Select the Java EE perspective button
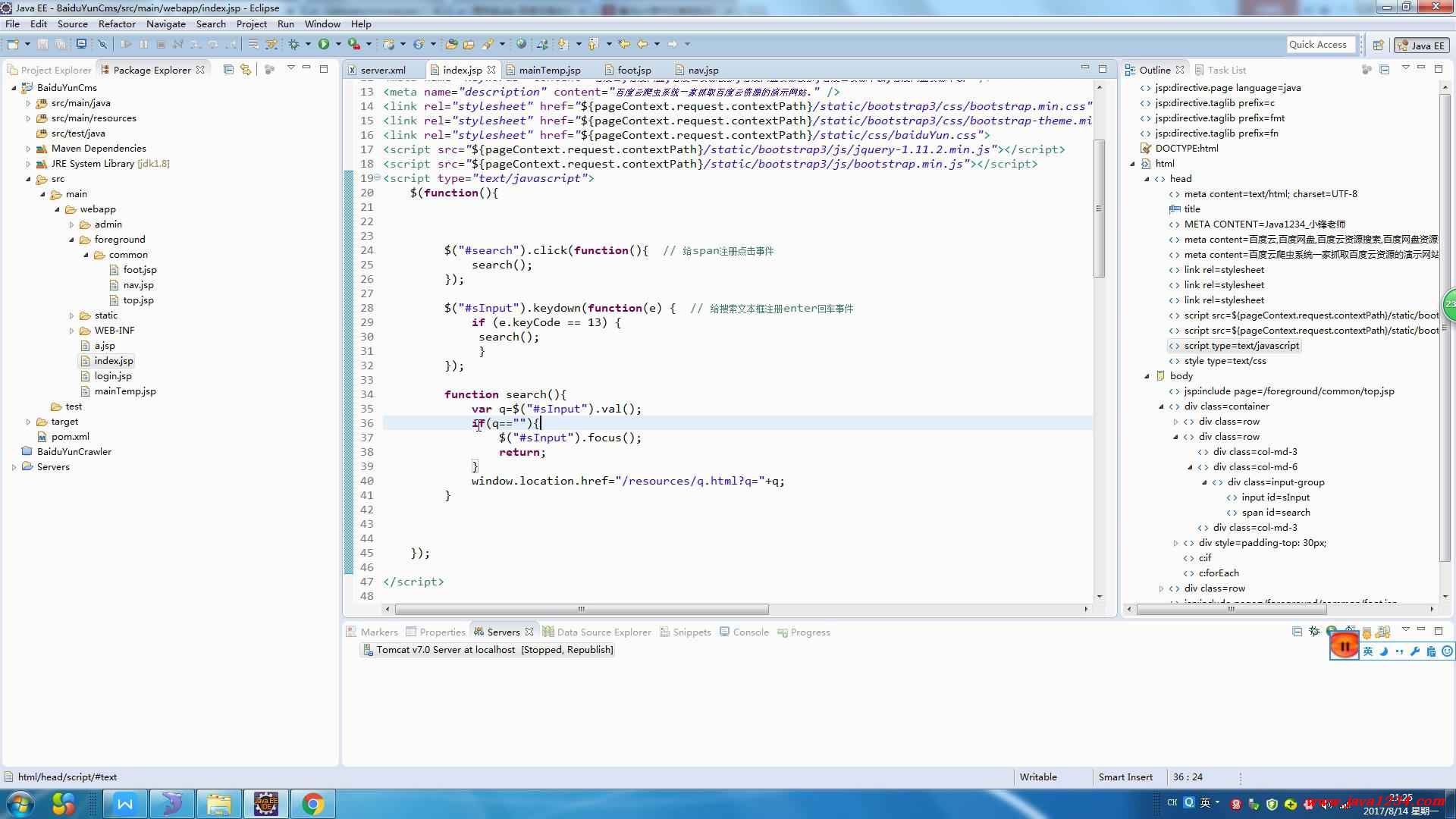Viewport: 1456px width, 819px height. tap(1423, 45)
